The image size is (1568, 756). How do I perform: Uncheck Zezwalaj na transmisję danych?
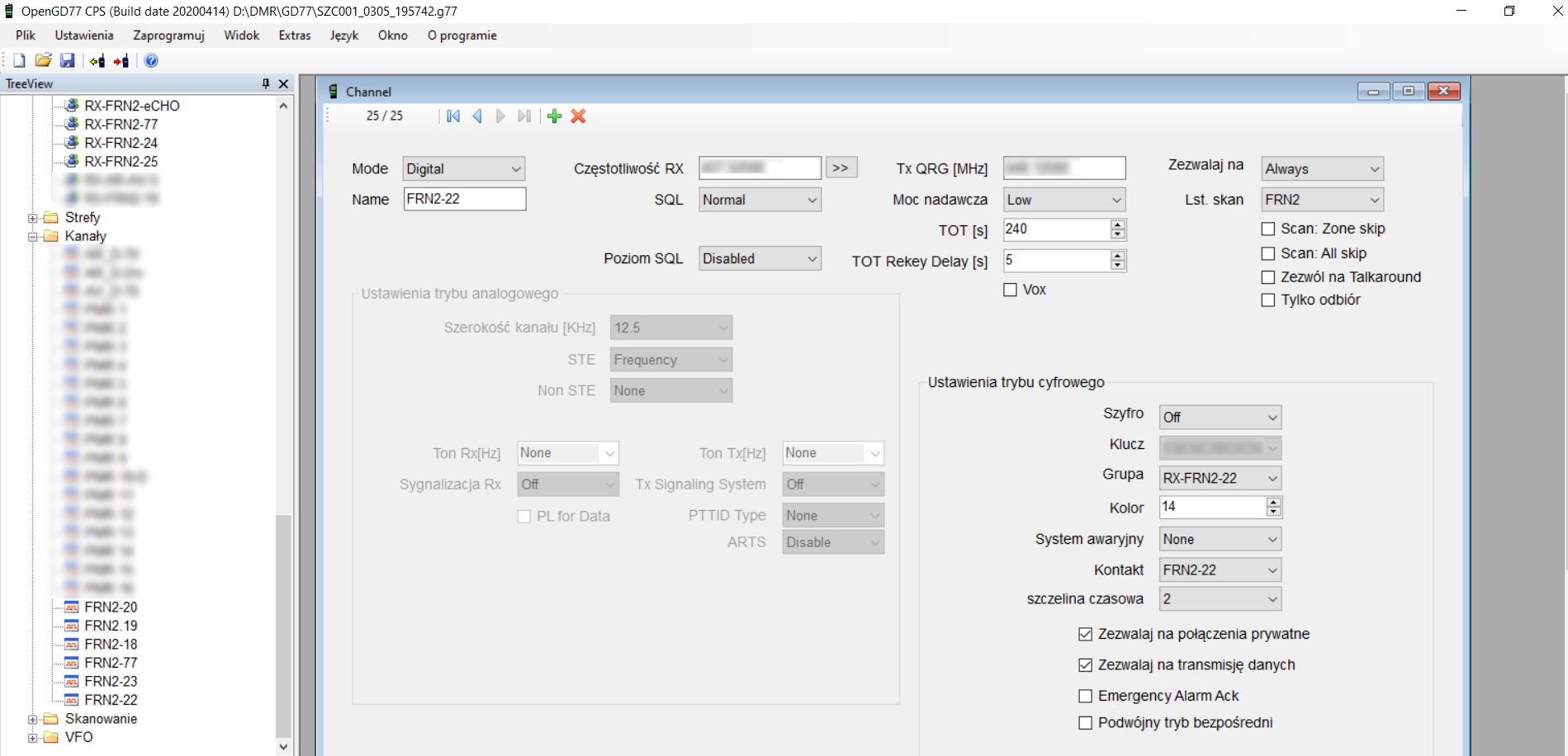click(x=1086, y=665)
